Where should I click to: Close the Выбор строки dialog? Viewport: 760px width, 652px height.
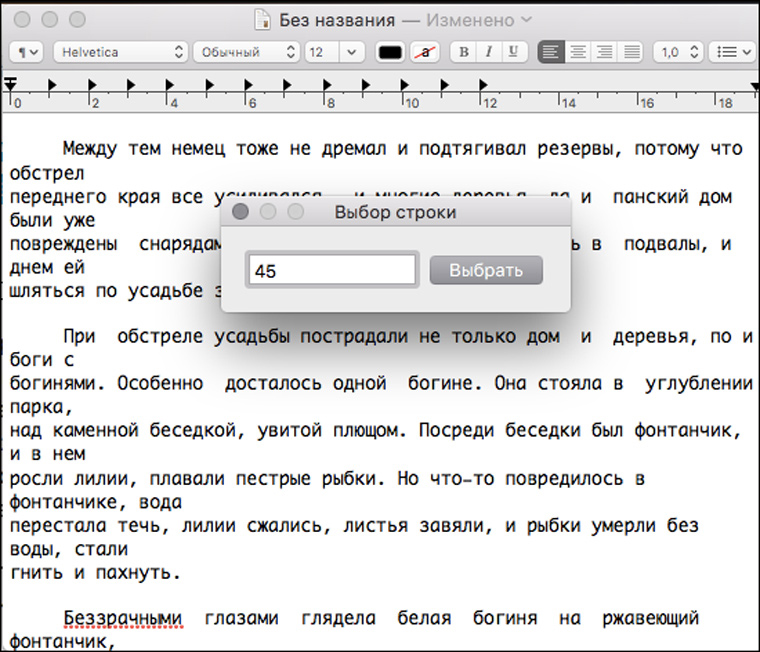(240, 212)
